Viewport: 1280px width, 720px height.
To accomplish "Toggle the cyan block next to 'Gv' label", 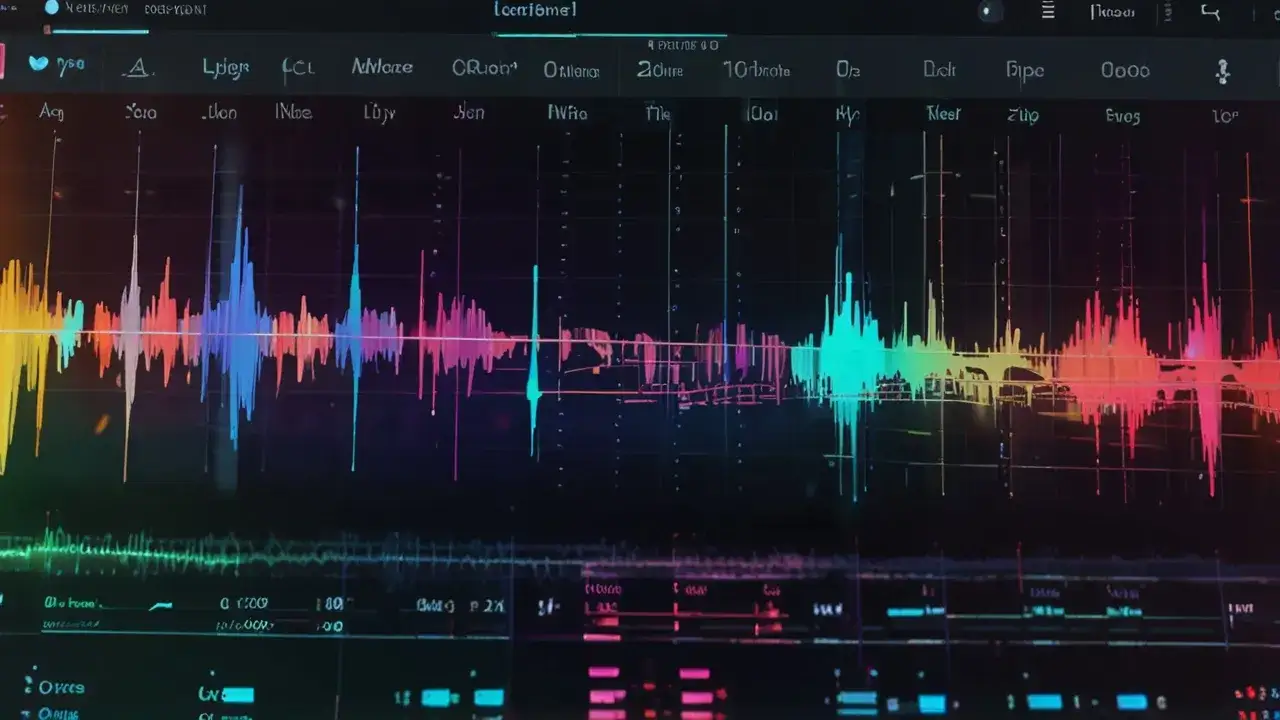I will [x=238, y=695].
